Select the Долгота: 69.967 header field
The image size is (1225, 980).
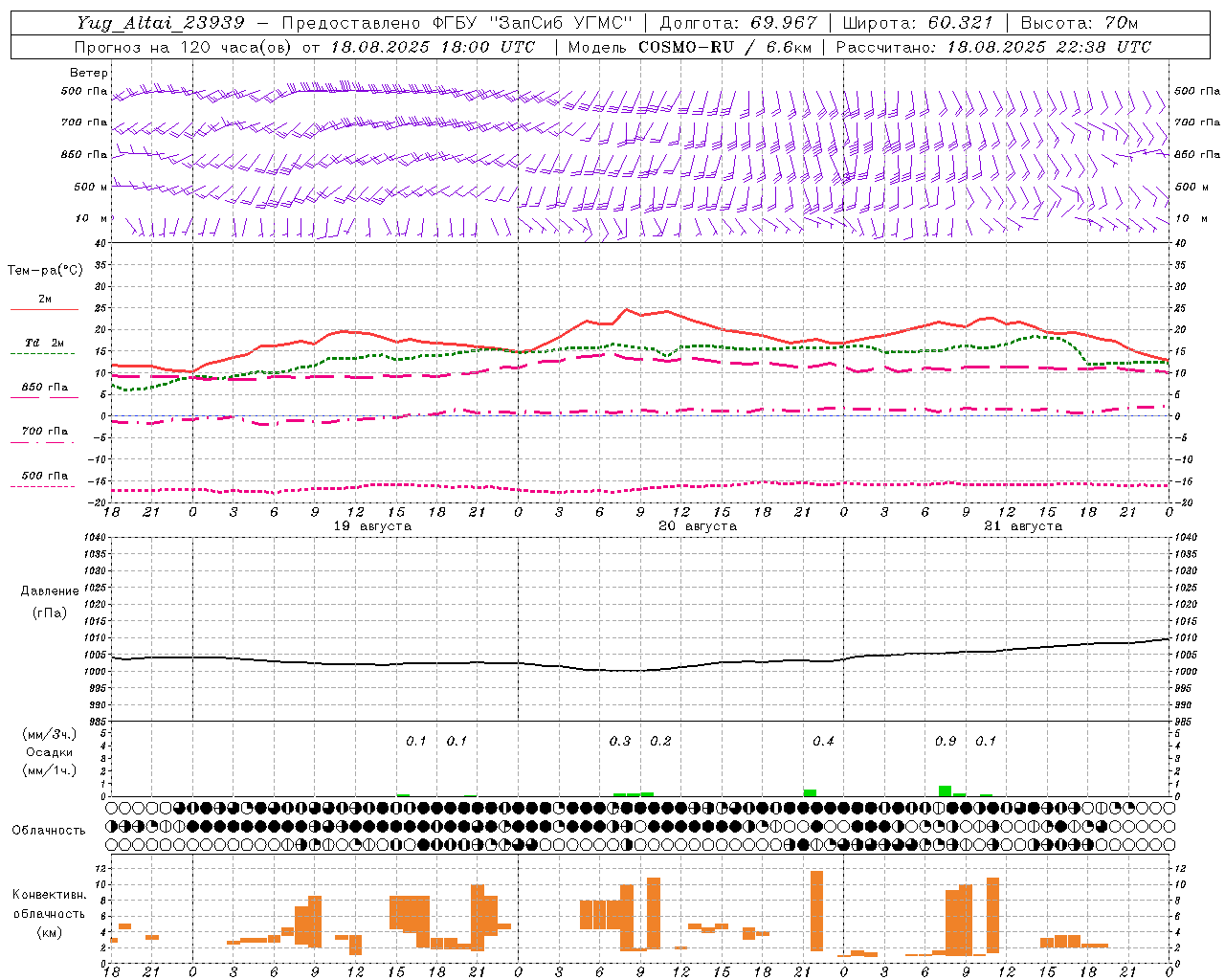point(739,23)
